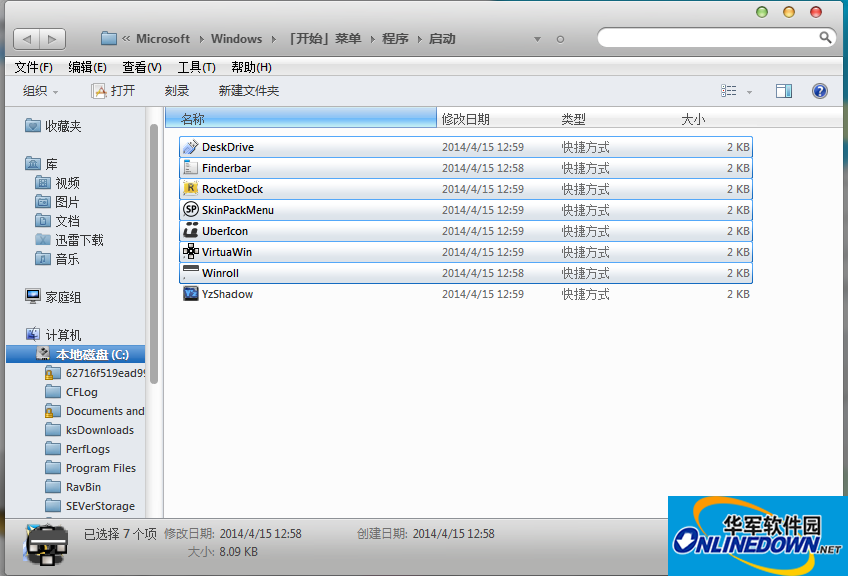Open the 查看(V) menu
The height and width of the screenshot is (576, 848).
pyautogui.click(x=141, y=67)
